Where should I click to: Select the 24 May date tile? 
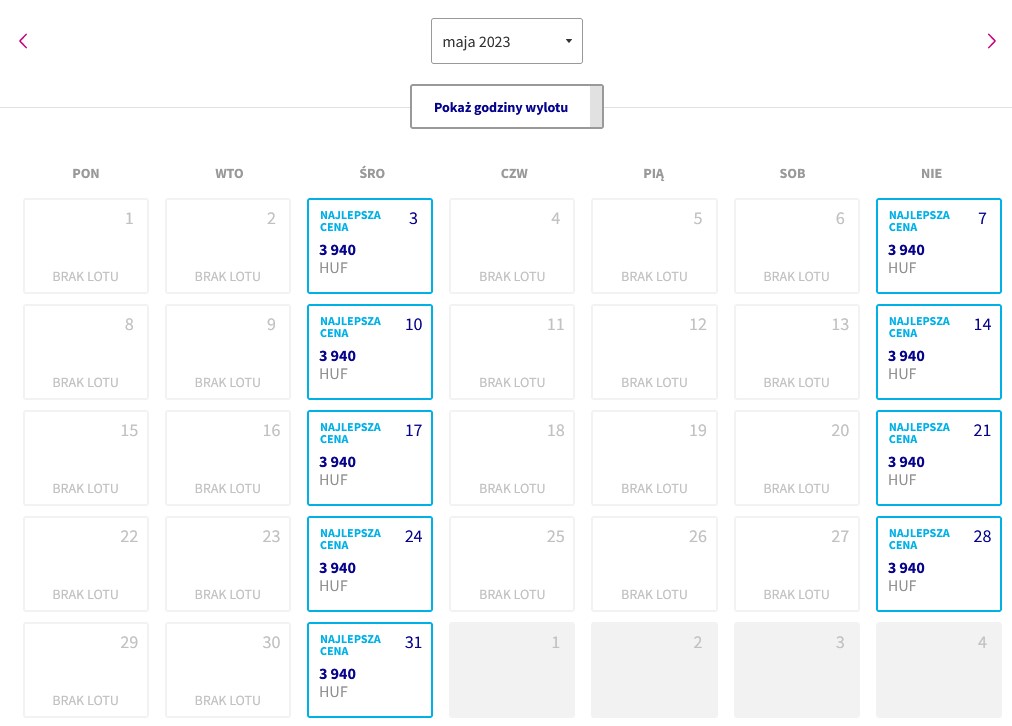click(370, 563)
